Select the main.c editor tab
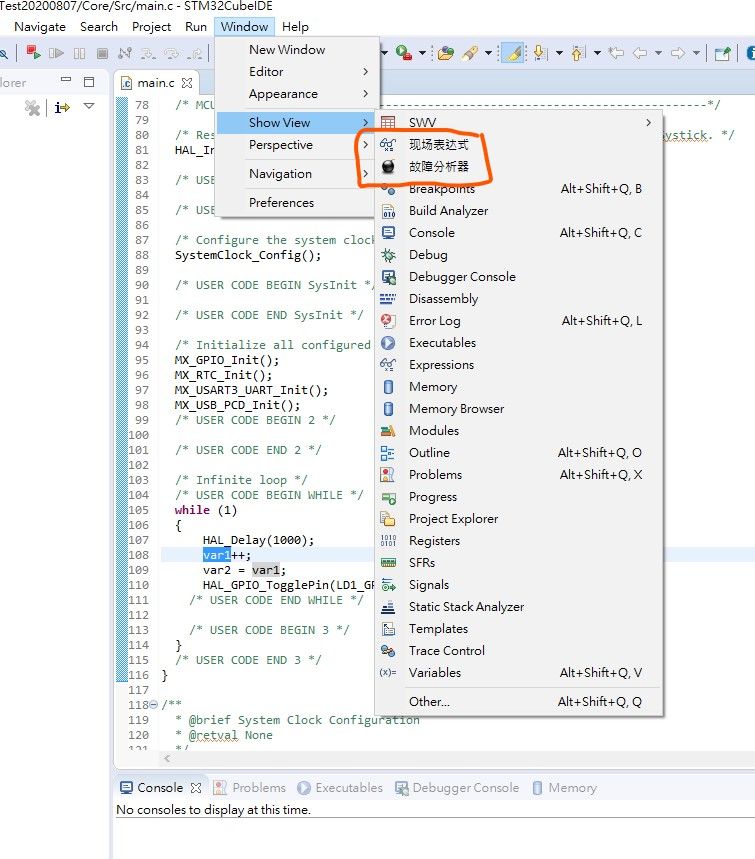The height and width of the screenshot is (859, 755). [156, 83]
